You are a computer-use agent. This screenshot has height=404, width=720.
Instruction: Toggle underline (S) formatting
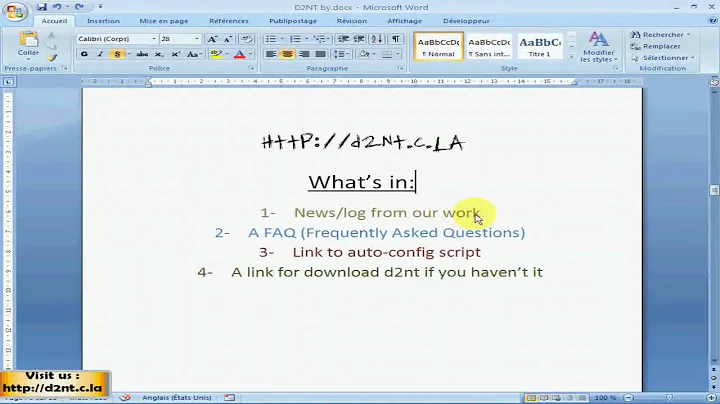pyautogui.click(x=117, y=54)
